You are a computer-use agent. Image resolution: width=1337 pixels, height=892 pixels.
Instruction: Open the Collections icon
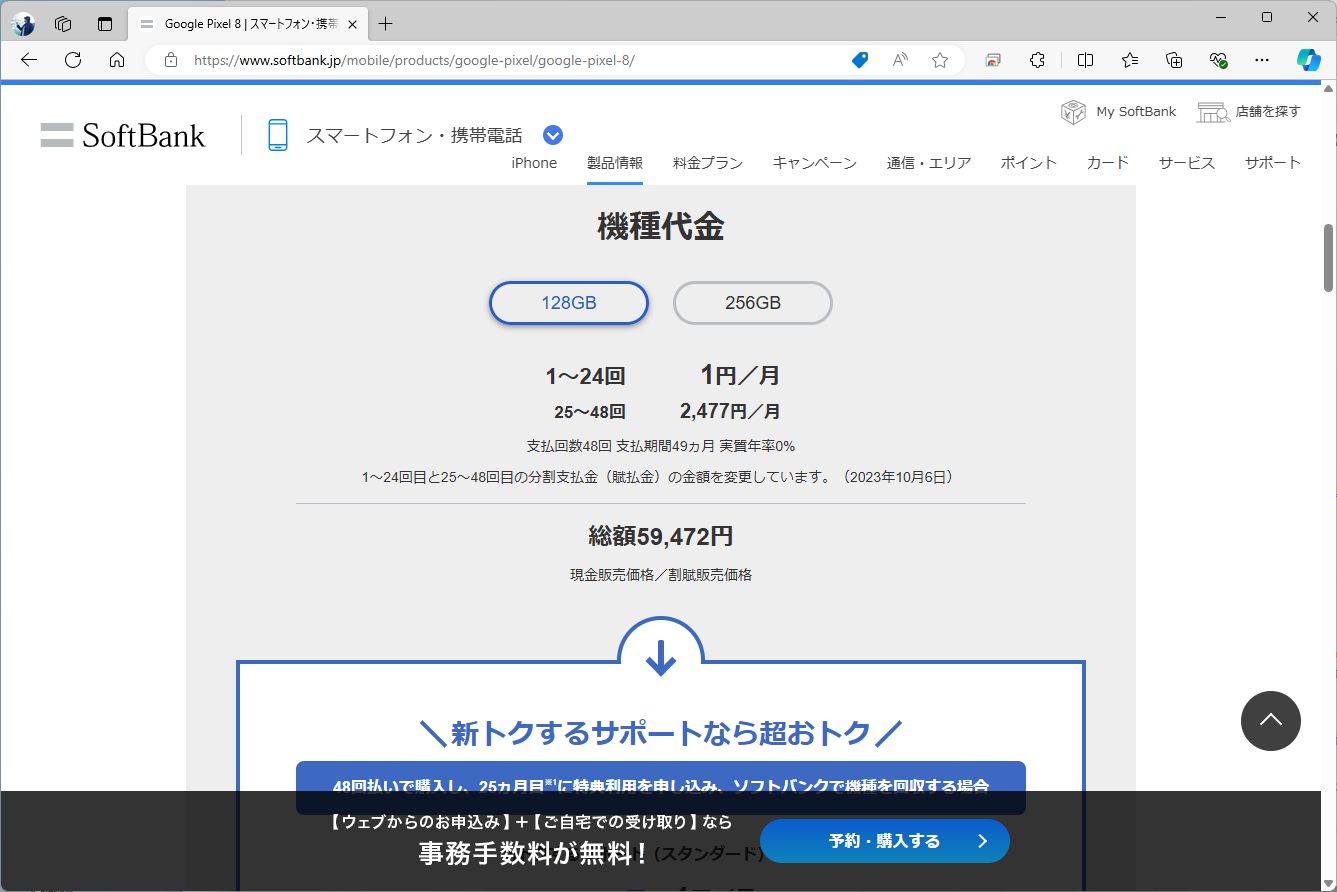tap(1175, 60)
